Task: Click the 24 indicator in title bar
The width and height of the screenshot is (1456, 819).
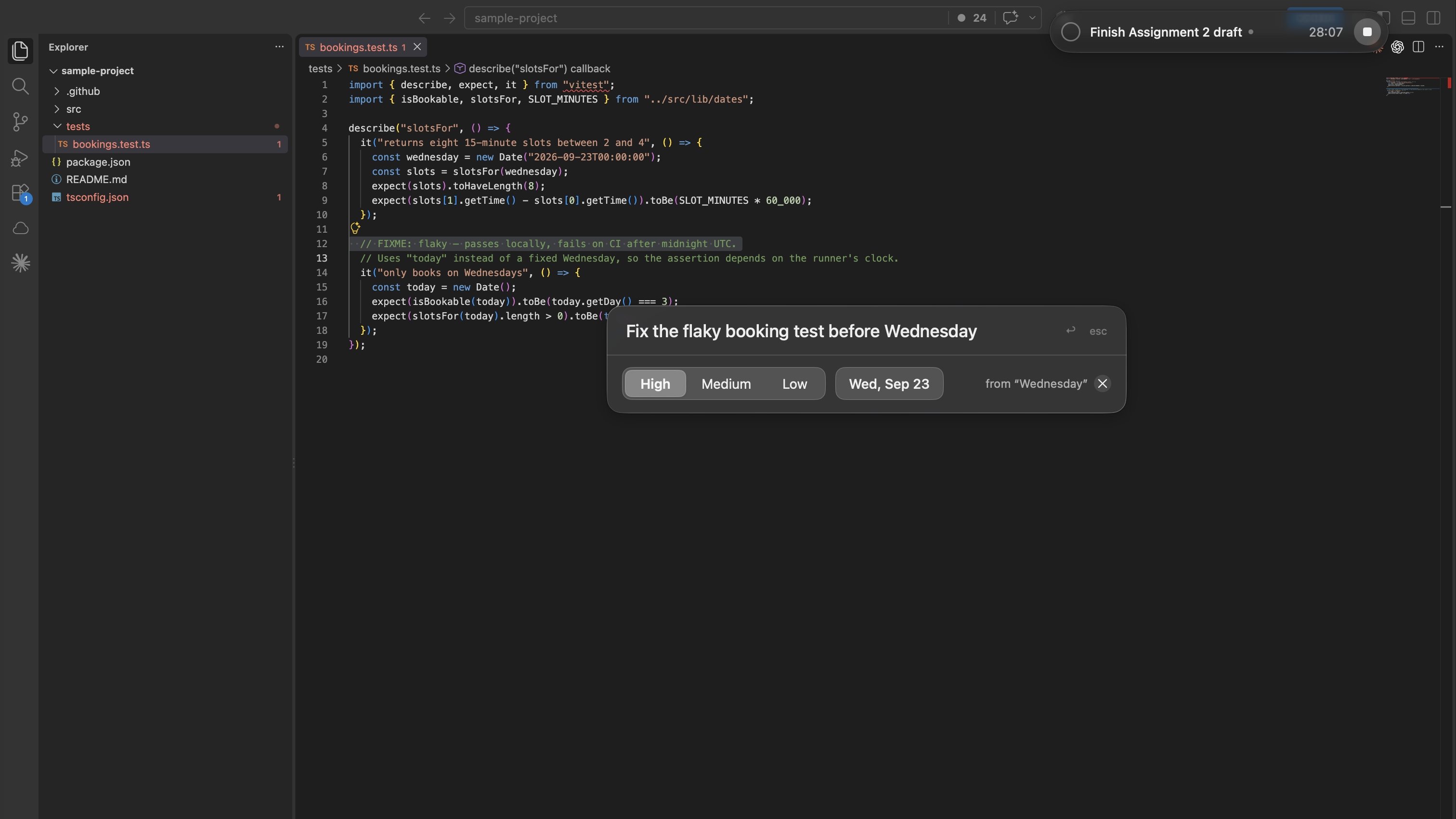Action: click(x=972, y=18)
